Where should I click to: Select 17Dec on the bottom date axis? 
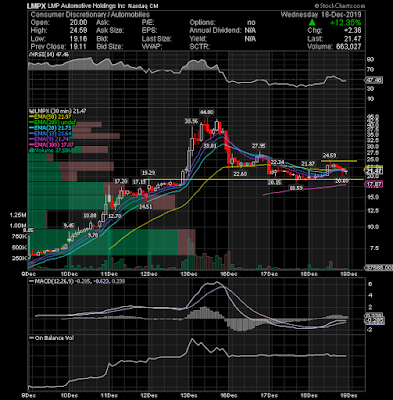pyautogui.click(x=270, y=395)
